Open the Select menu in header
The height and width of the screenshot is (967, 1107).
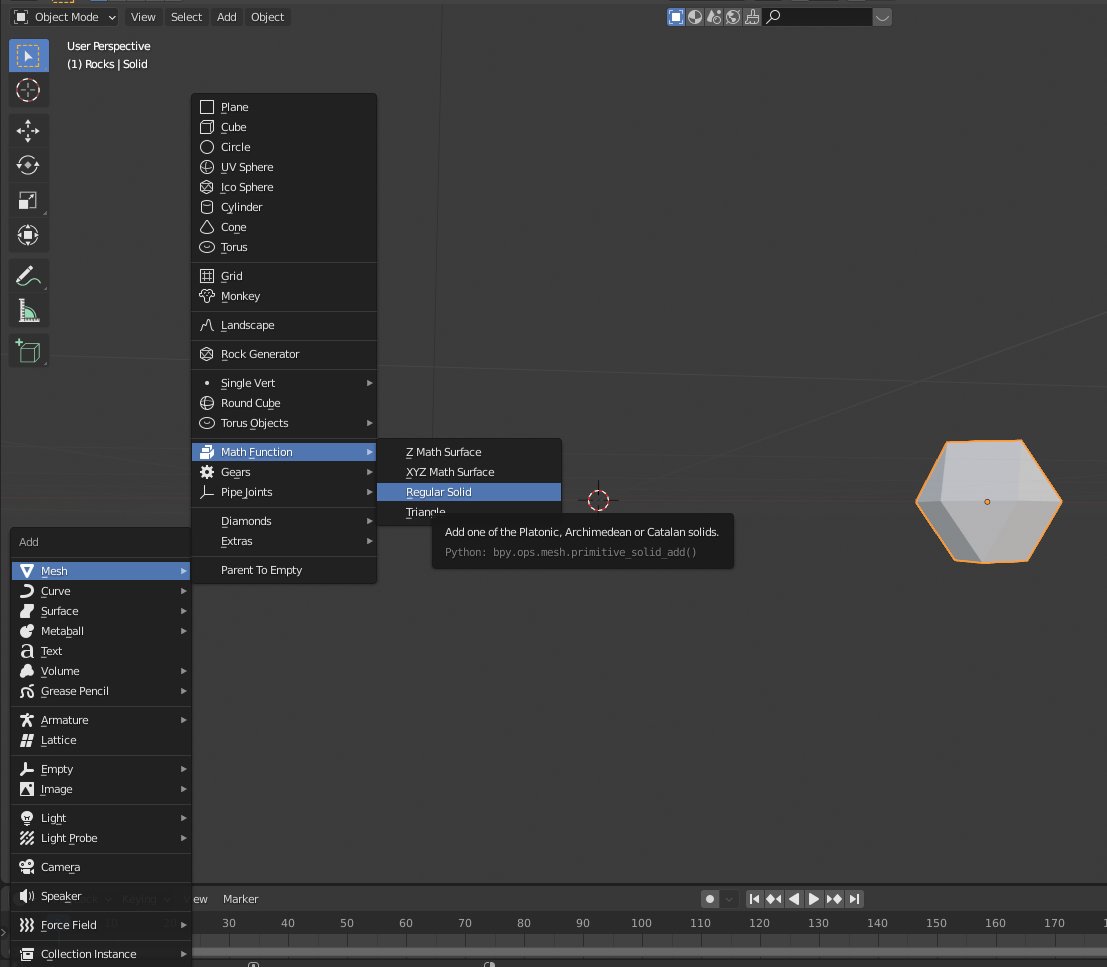pos(186,17)
